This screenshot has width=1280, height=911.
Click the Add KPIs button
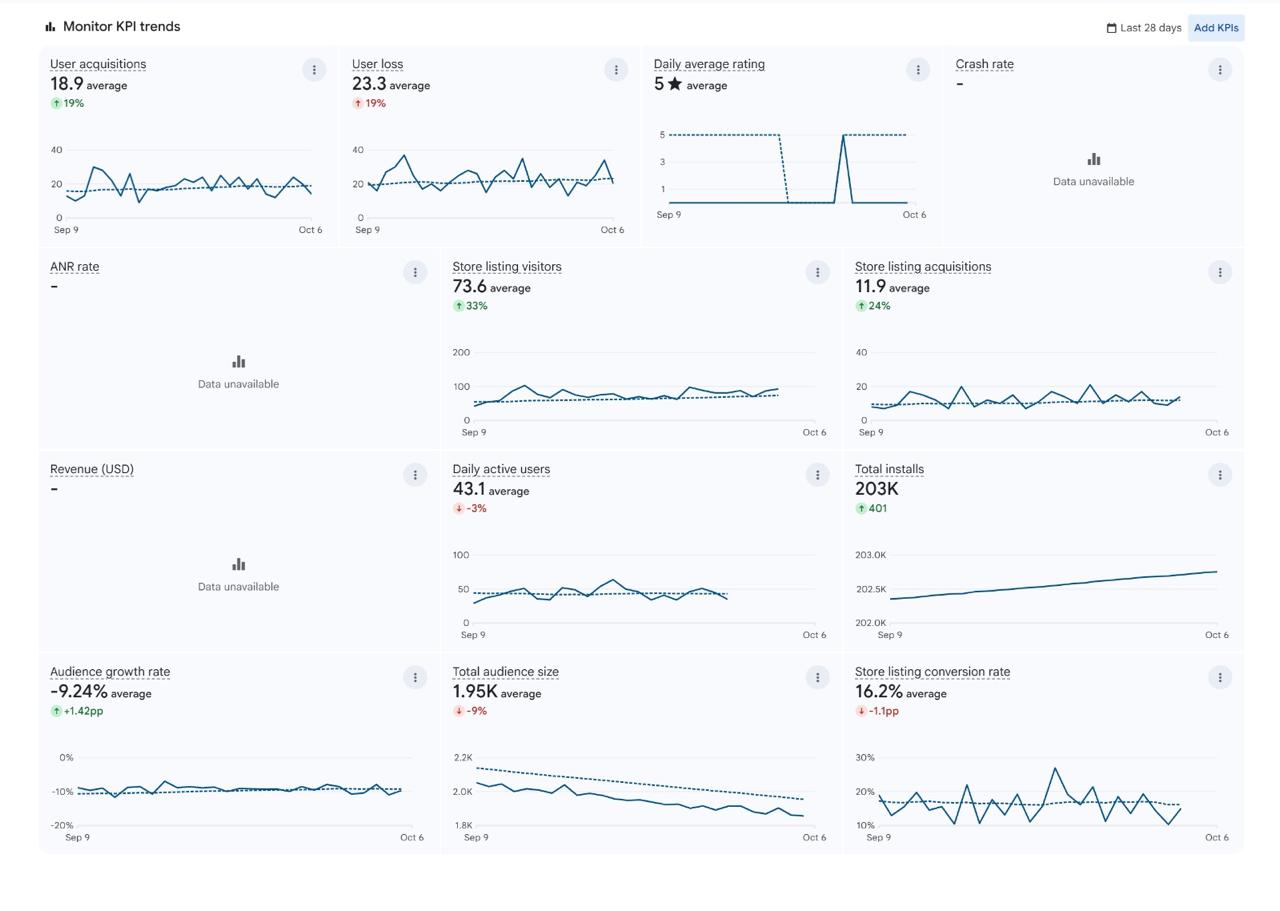pyautogui.click(x=1216, y=28)
